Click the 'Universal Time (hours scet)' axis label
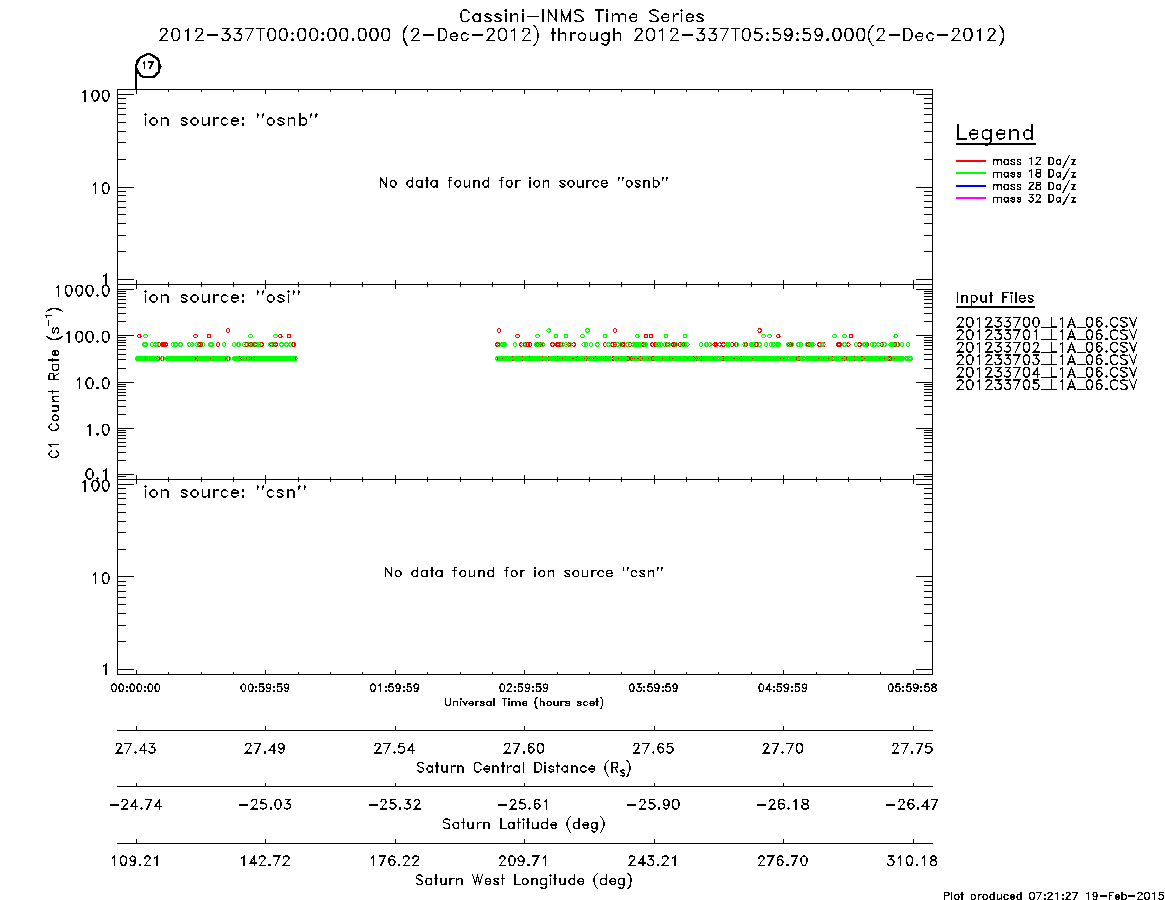The width and height of the screenshot is (1165, 900). [x=524, y=702]
